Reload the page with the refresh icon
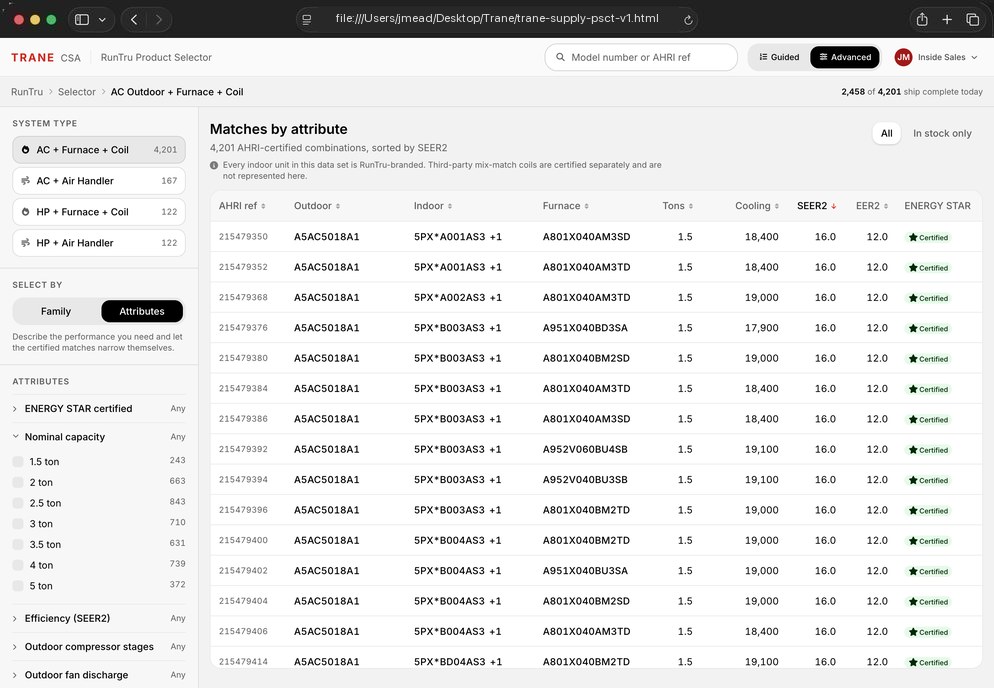This screenshot has width=994, height=688. 688,20
